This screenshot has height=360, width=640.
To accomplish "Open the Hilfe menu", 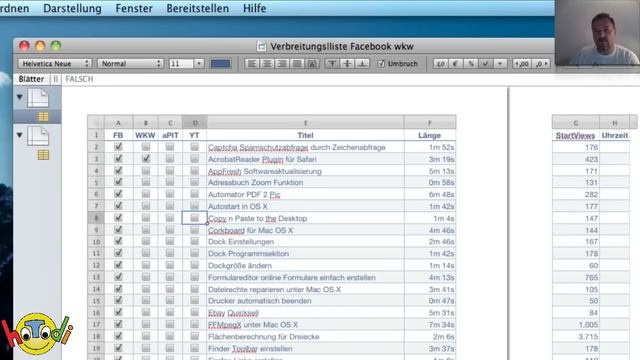I will pos(255,8).
